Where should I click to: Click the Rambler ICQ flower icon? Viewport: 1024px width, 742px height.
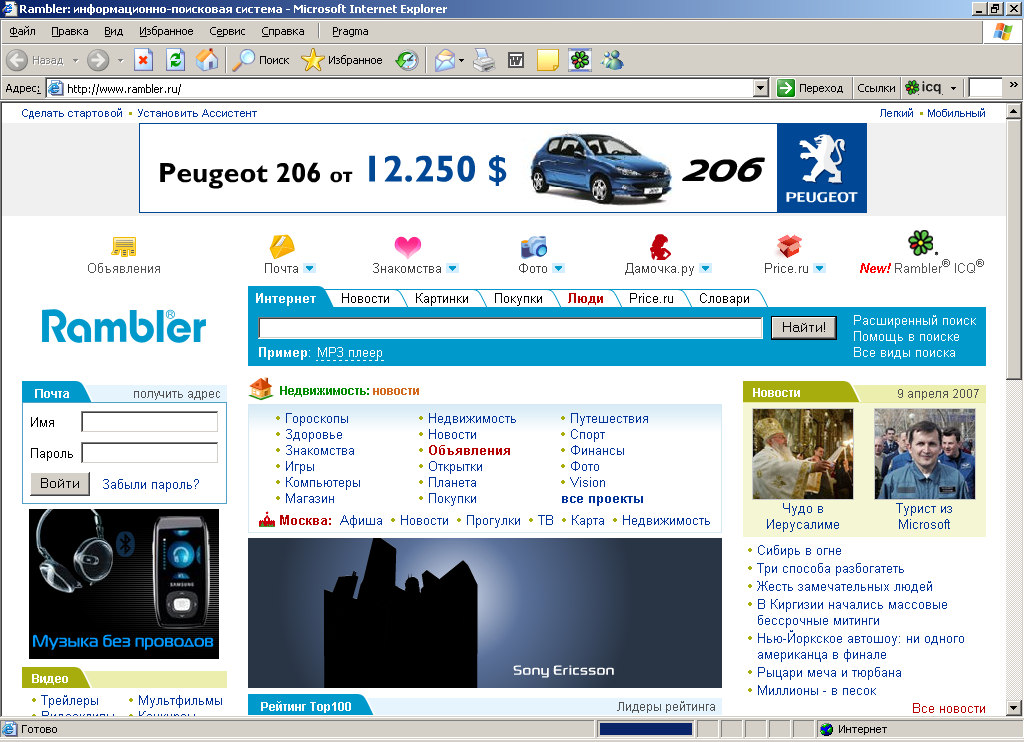[921, 243]
